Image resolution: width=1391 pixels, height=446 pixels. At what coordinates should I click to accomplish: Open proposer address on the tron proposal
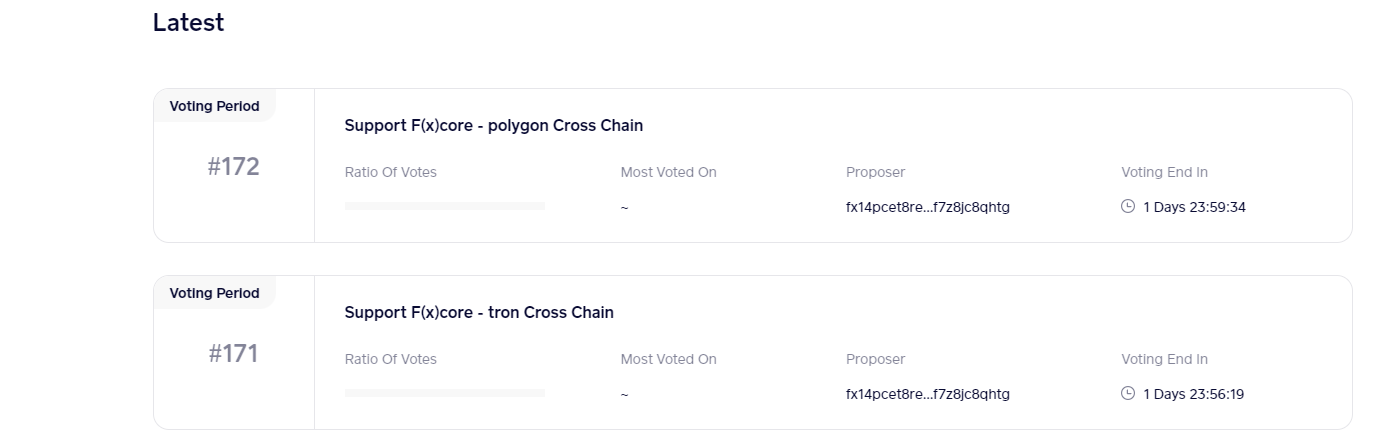tap(927, 394)
